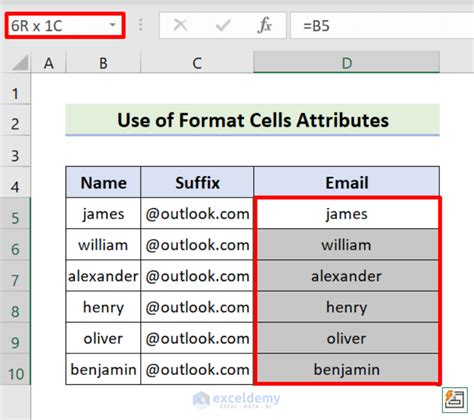Image resolution: width=474 pixels, height=420 pixels.
Task: Select henry cell in Email column
Action: [347, 307]
